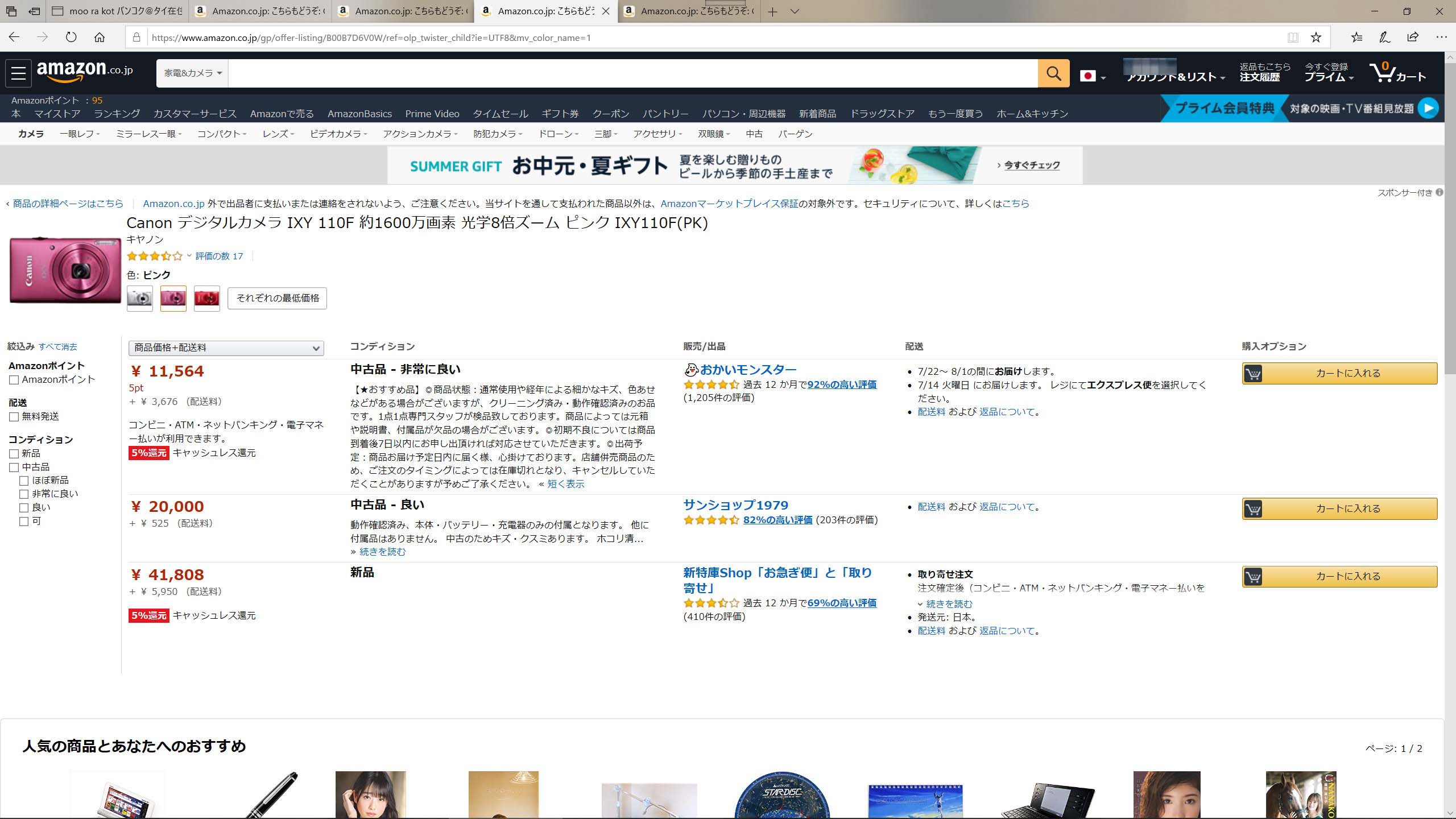
Task: Click add notes pen icon
Action: pos(1385,38)
